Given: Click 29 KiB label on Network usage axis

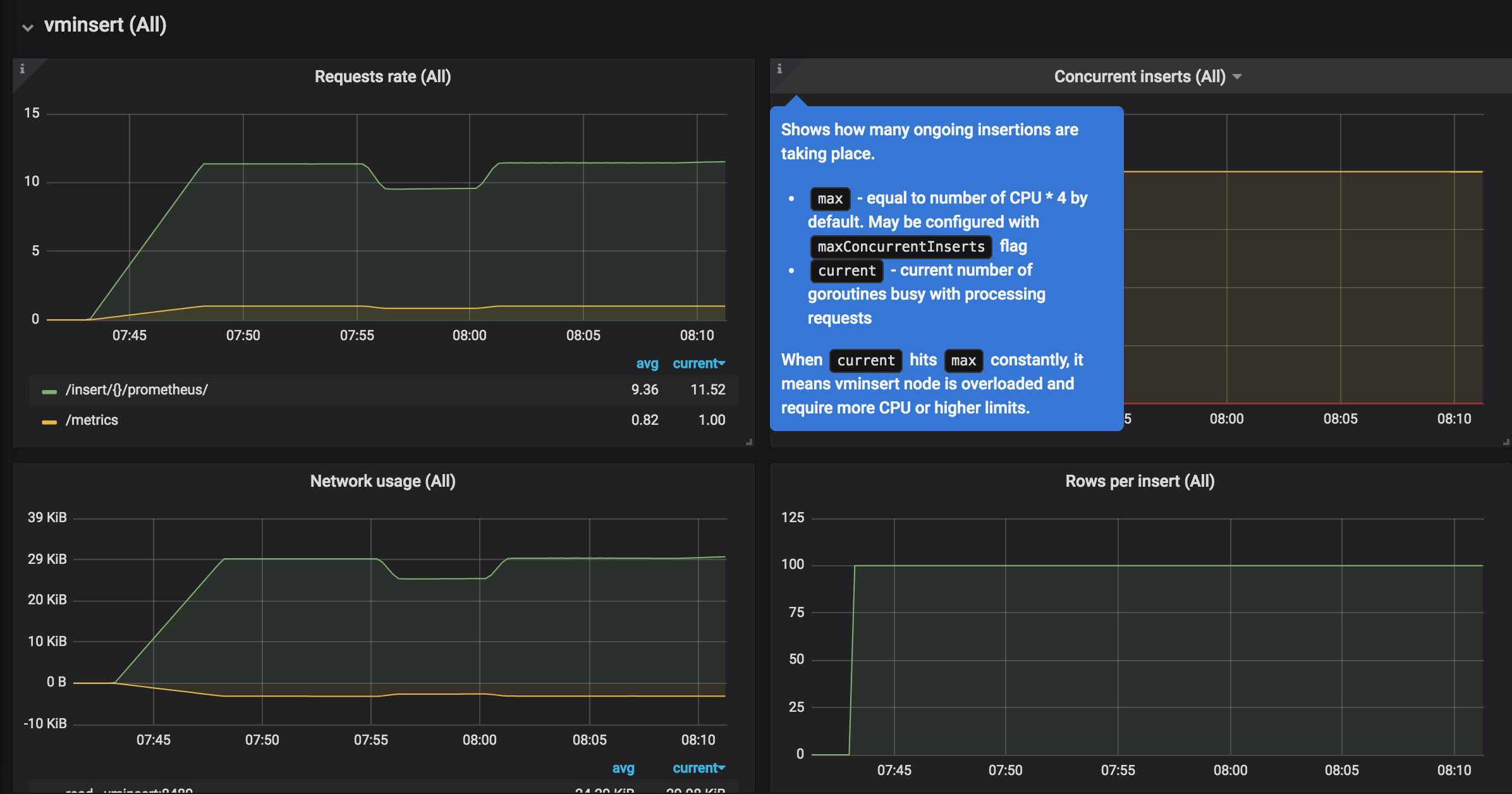Looking at the screenshot, I should [x=47, y=559].
